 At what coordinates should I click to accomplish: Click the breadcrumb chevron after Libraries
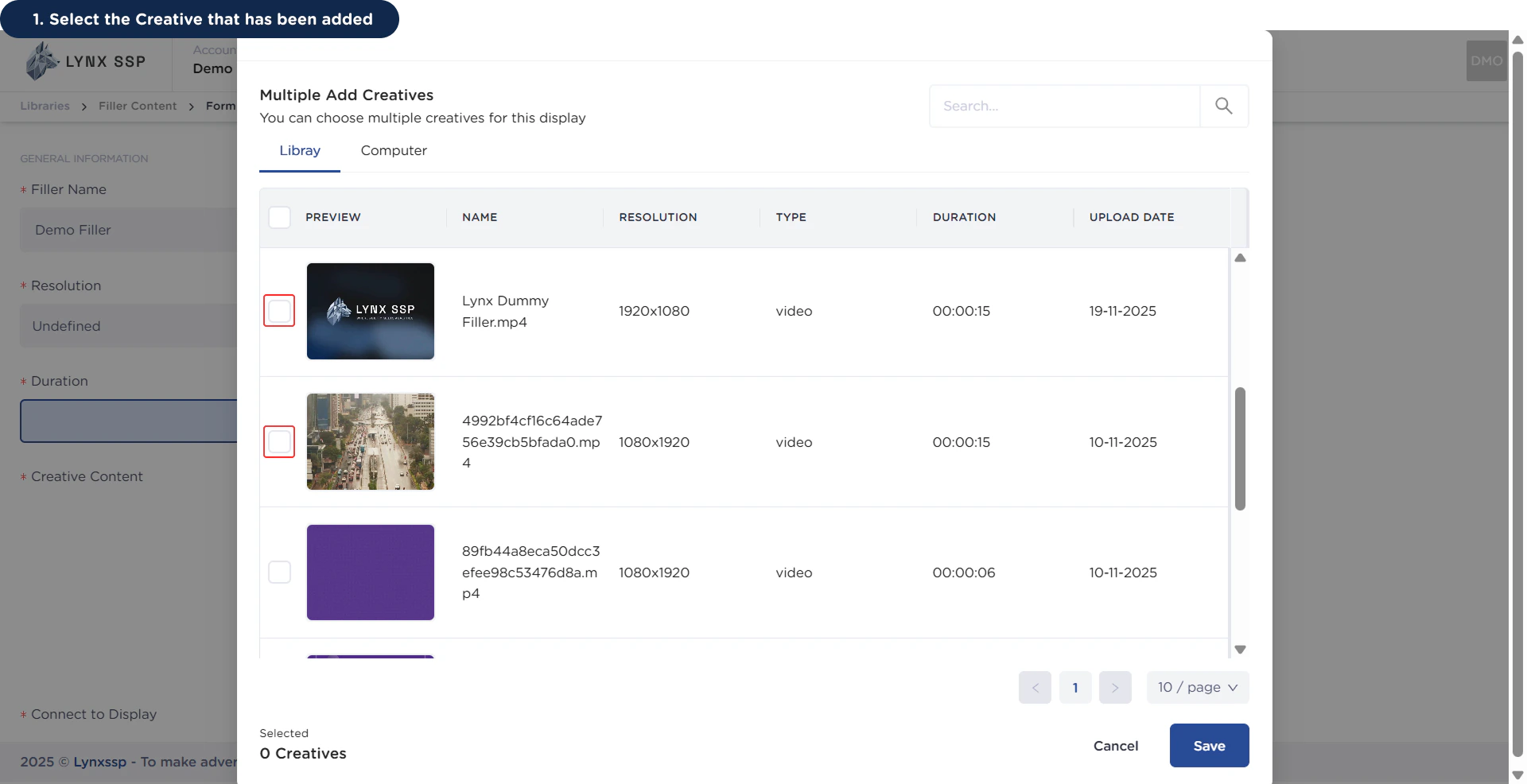click(83, 106)
